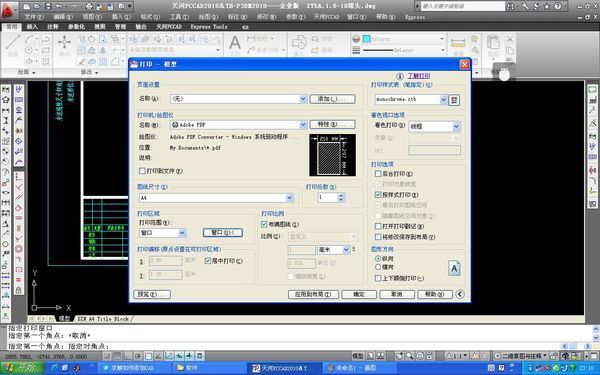
Task: Click the Measure ruler icon in ribbon
Action: coord(458,43)
